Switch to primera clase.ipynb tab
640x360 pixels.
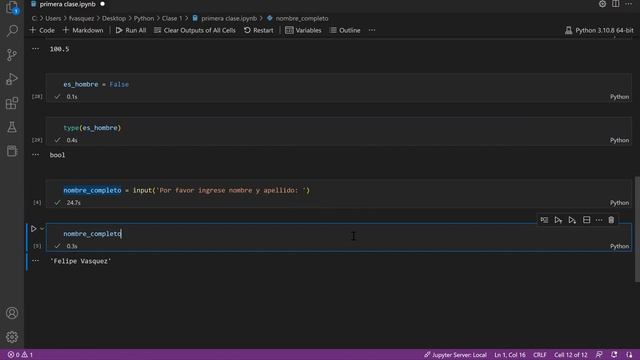pos(68,4)
